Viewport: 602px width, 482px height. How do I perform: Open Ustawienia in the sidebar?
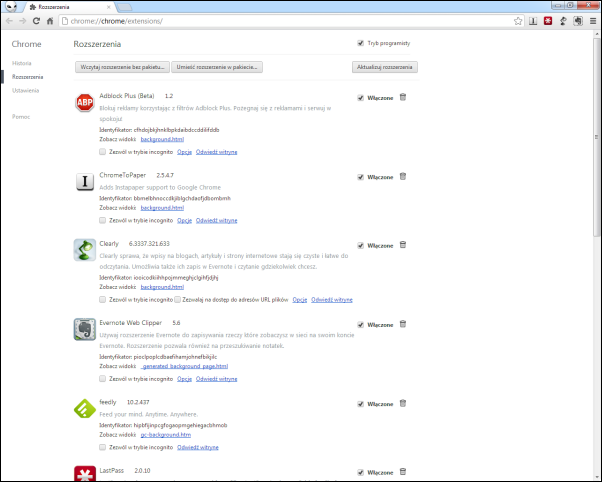click(x=25, y=90)
